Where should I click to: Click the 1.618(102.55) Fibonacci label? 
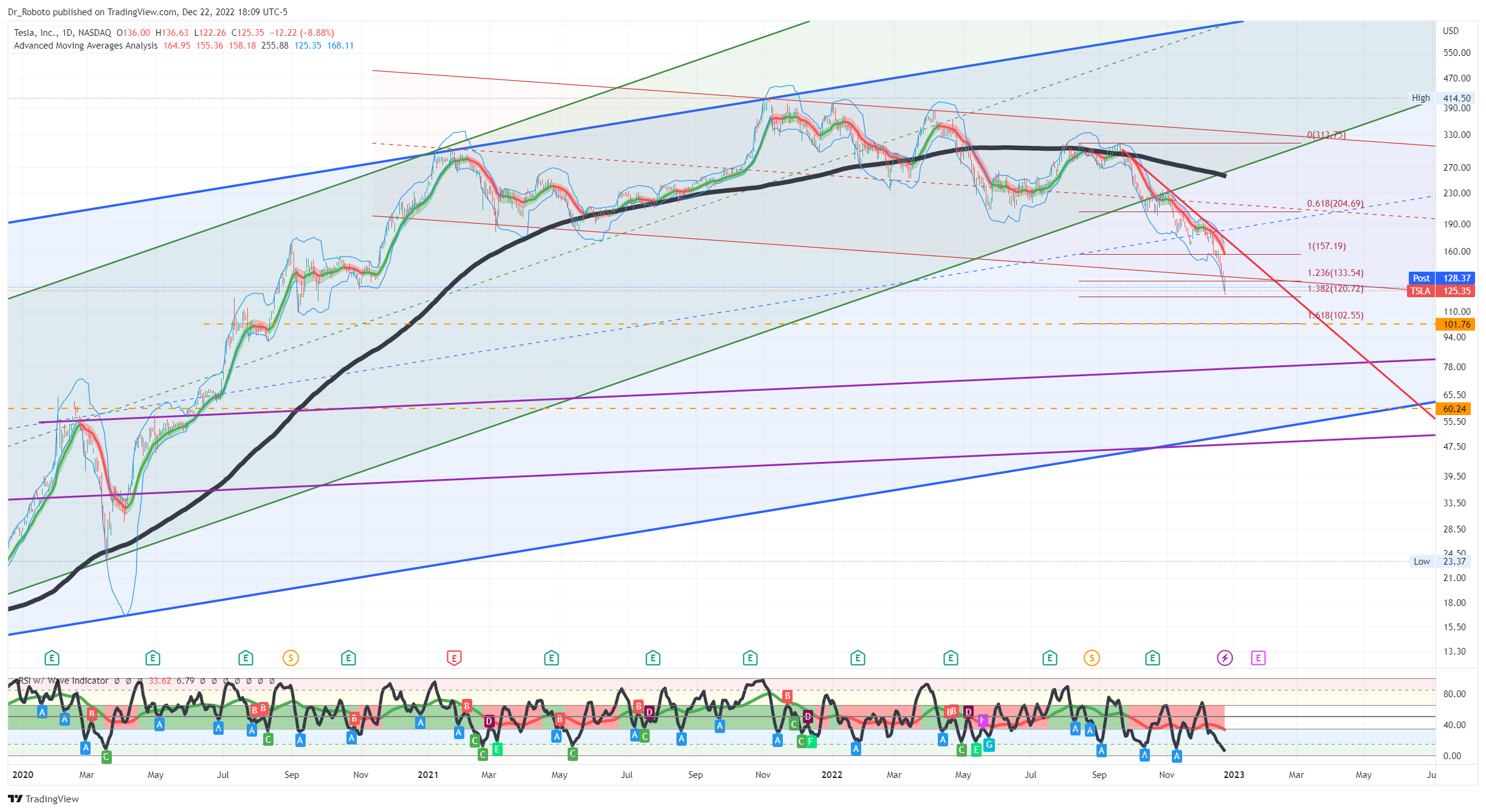[x=1335, y=315]
